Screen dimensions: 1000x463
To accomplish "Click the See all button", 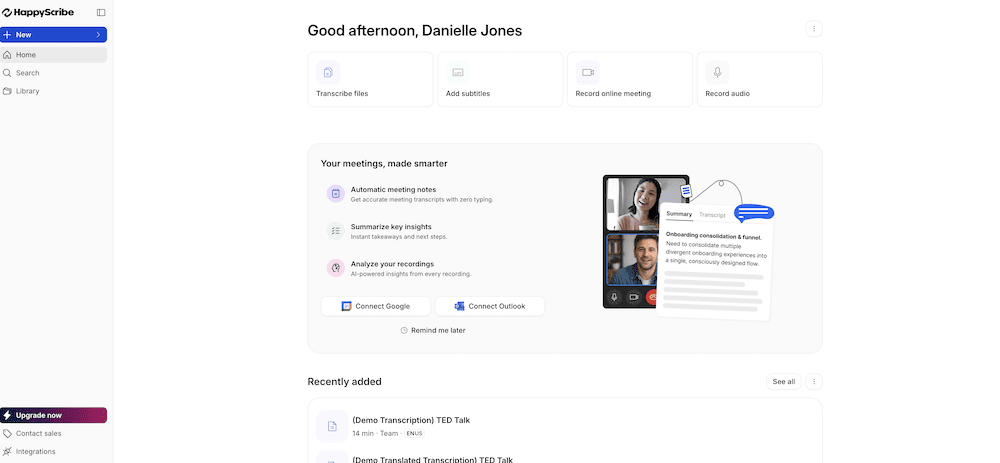I will (x=783, y=381).
